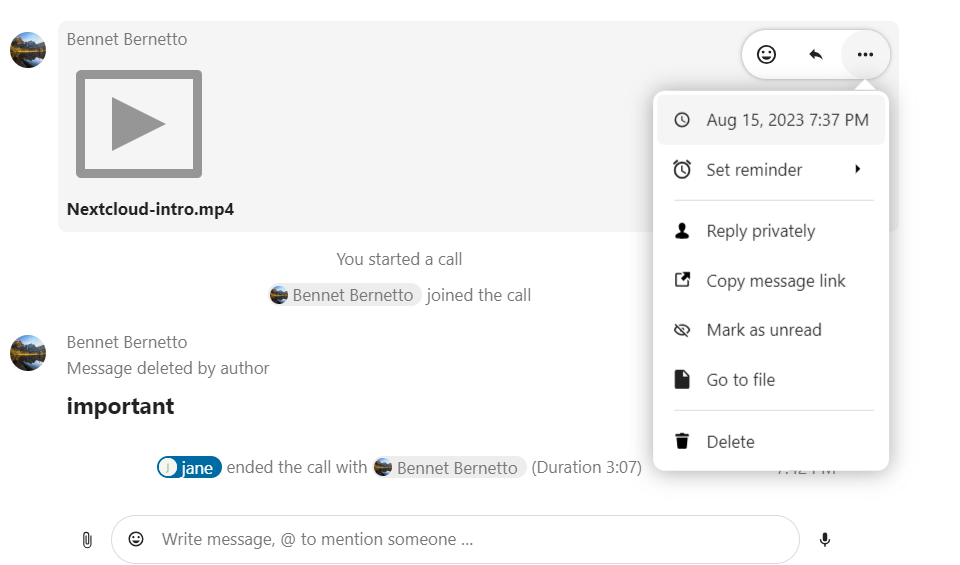This screenshot has width=960, height=565.
Task: Delete the message via trash option
Action: click(730, 442)
